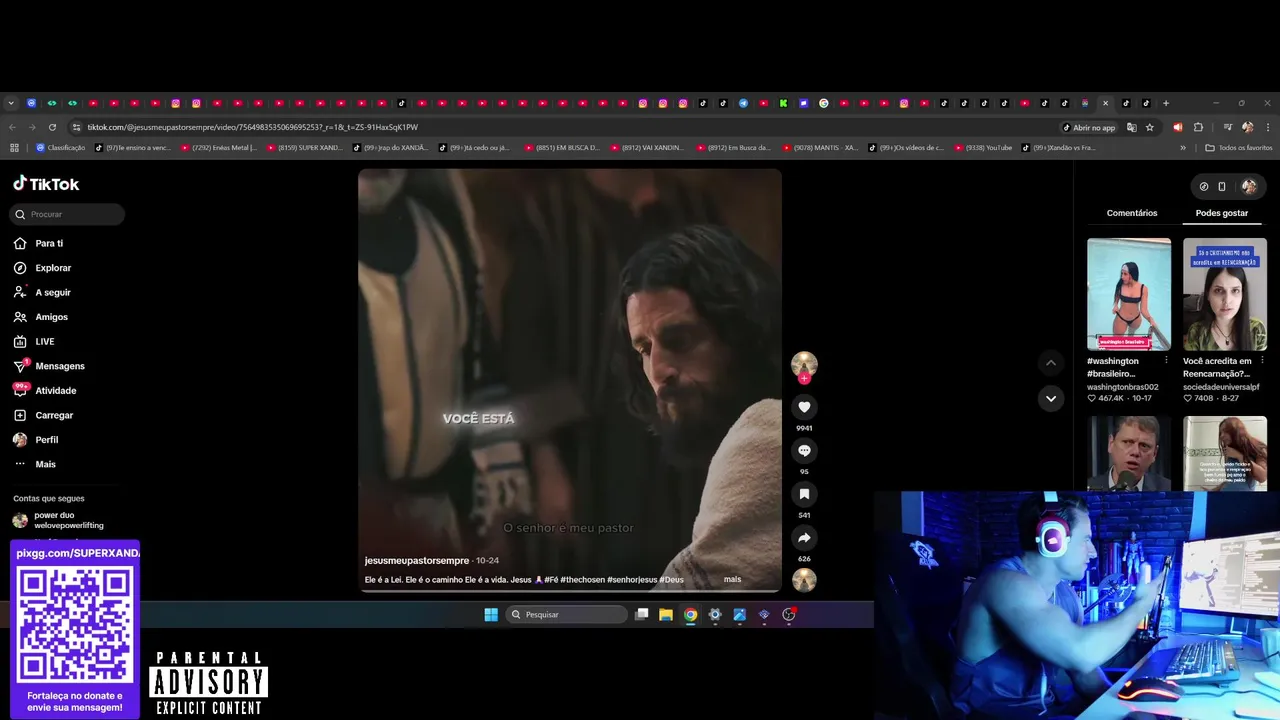
Task: Open the Reencarnação video thumbnail
Action: (x=1225, y=294)
